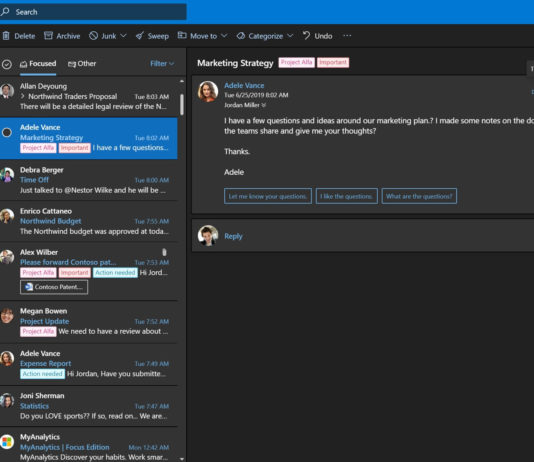
Task: Click Project Alfa tag on Marketing Strategy list item
Action: pyautogui.click(x=38, y=148)
